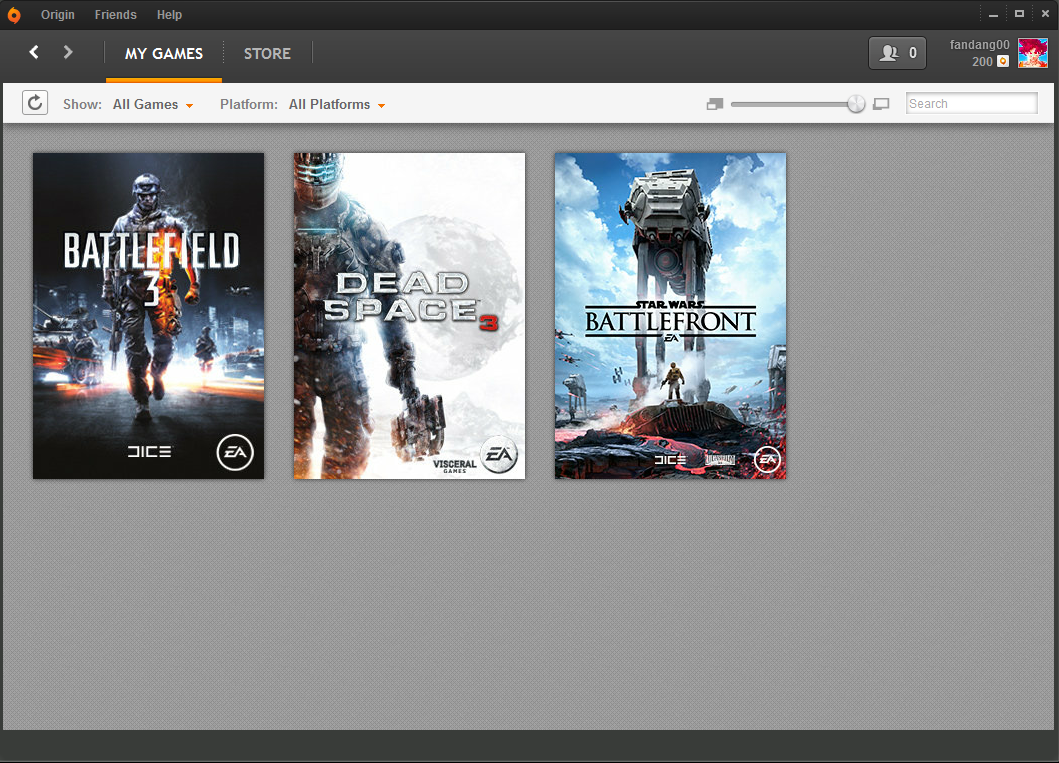Image resolution: width=1059 pixels, height=763 pixels.
Task: Select the Star Wars Battlefront tile
Action: coord(670,316)
